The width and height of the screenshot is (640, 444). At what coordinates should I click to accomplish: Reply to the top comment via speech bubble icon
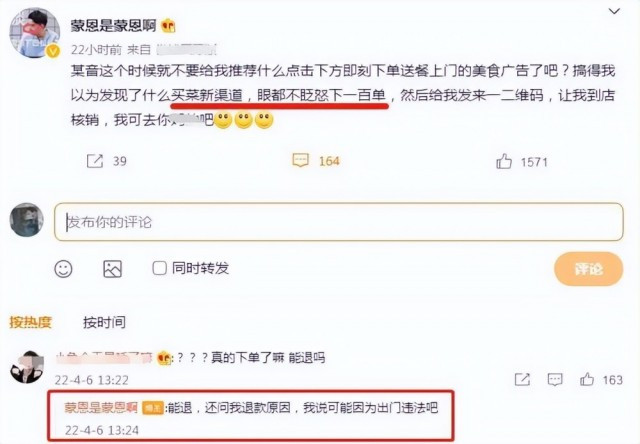click(x=555, y=380)
